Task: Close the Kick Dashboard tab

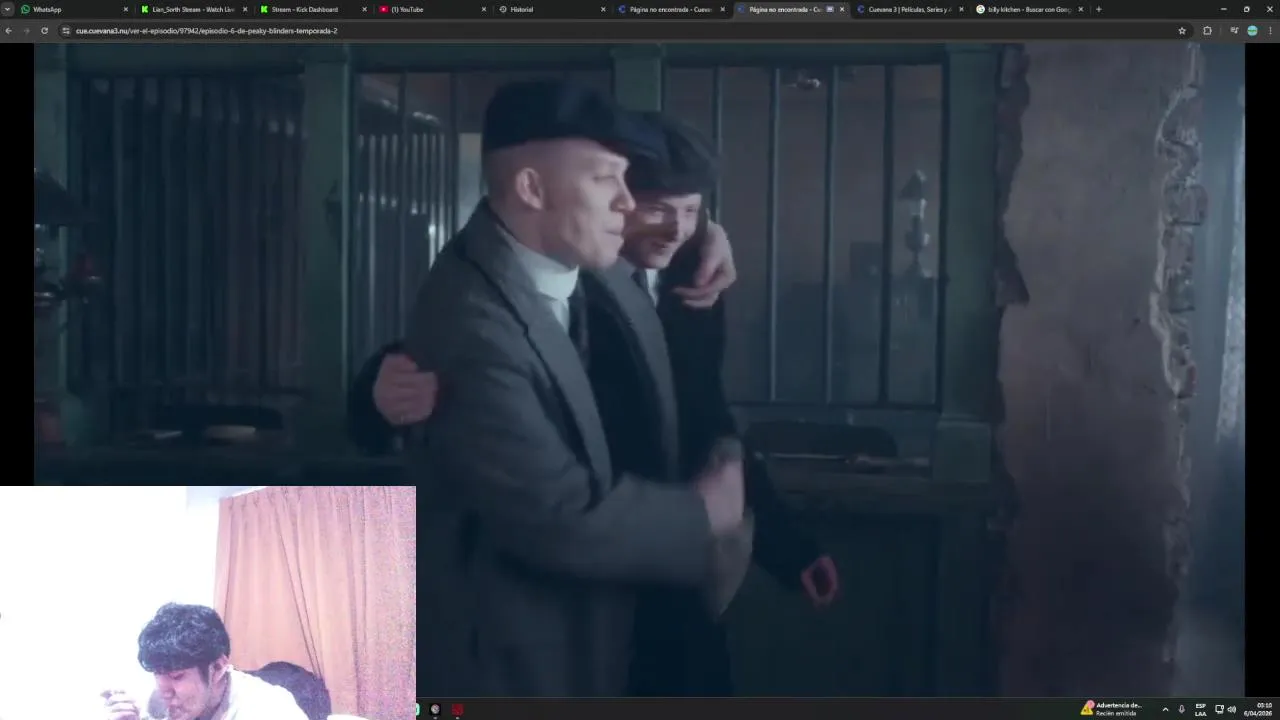Action: pos(364,9)
